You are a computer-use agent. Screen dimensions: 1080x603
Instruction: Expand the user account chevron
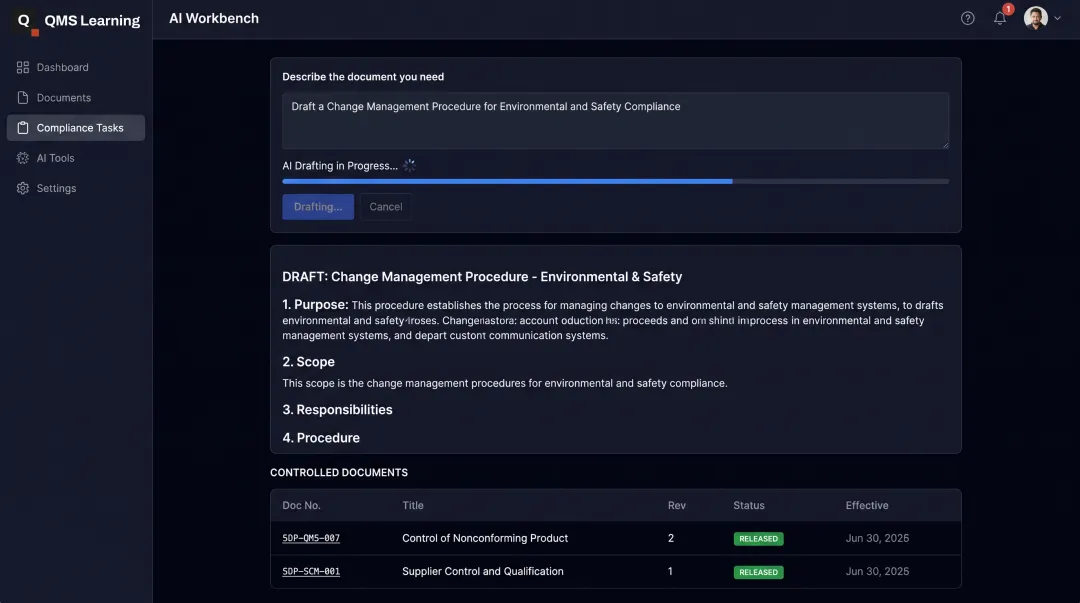coord(1057,19)
